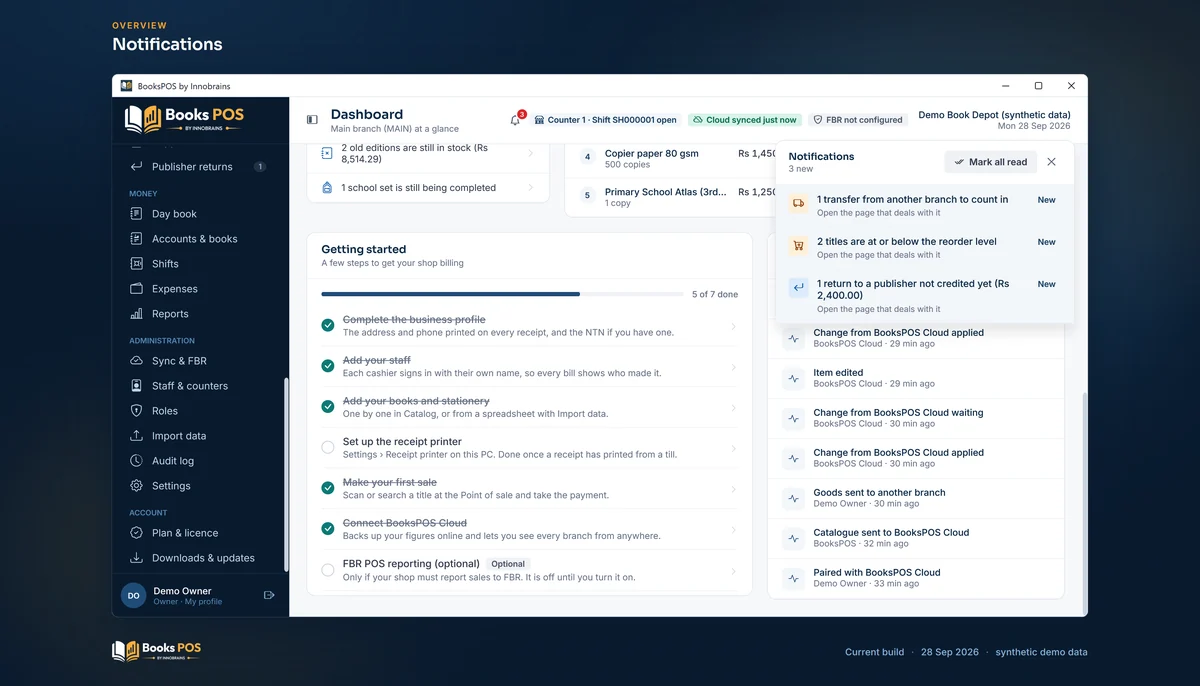Screen dimensions: 1200x686
Task: Open Audit log in the sidebar
Action: tap(198, 461)
